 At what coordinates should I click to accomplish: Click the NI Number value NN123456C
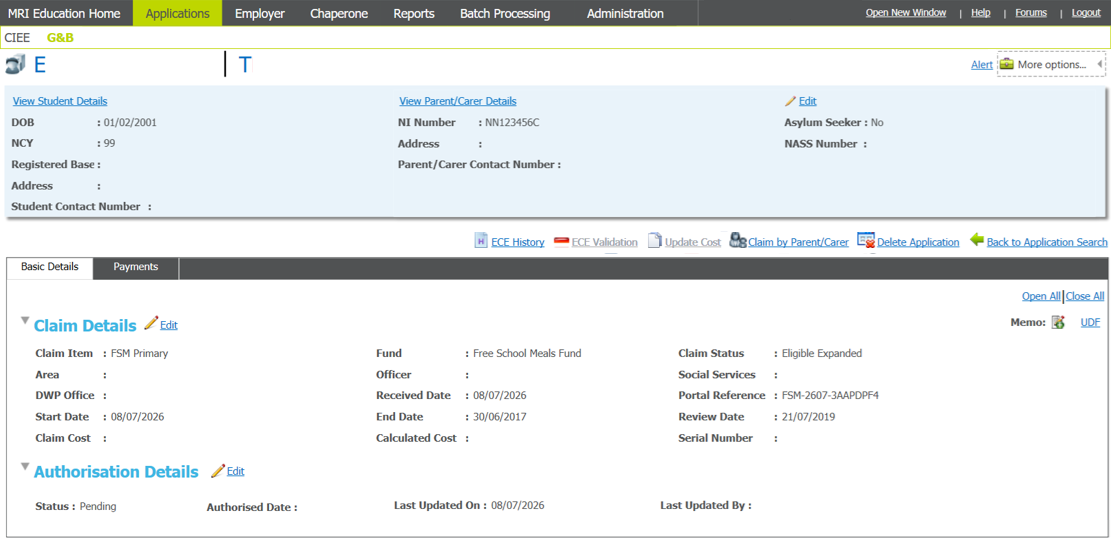[512, 123]
